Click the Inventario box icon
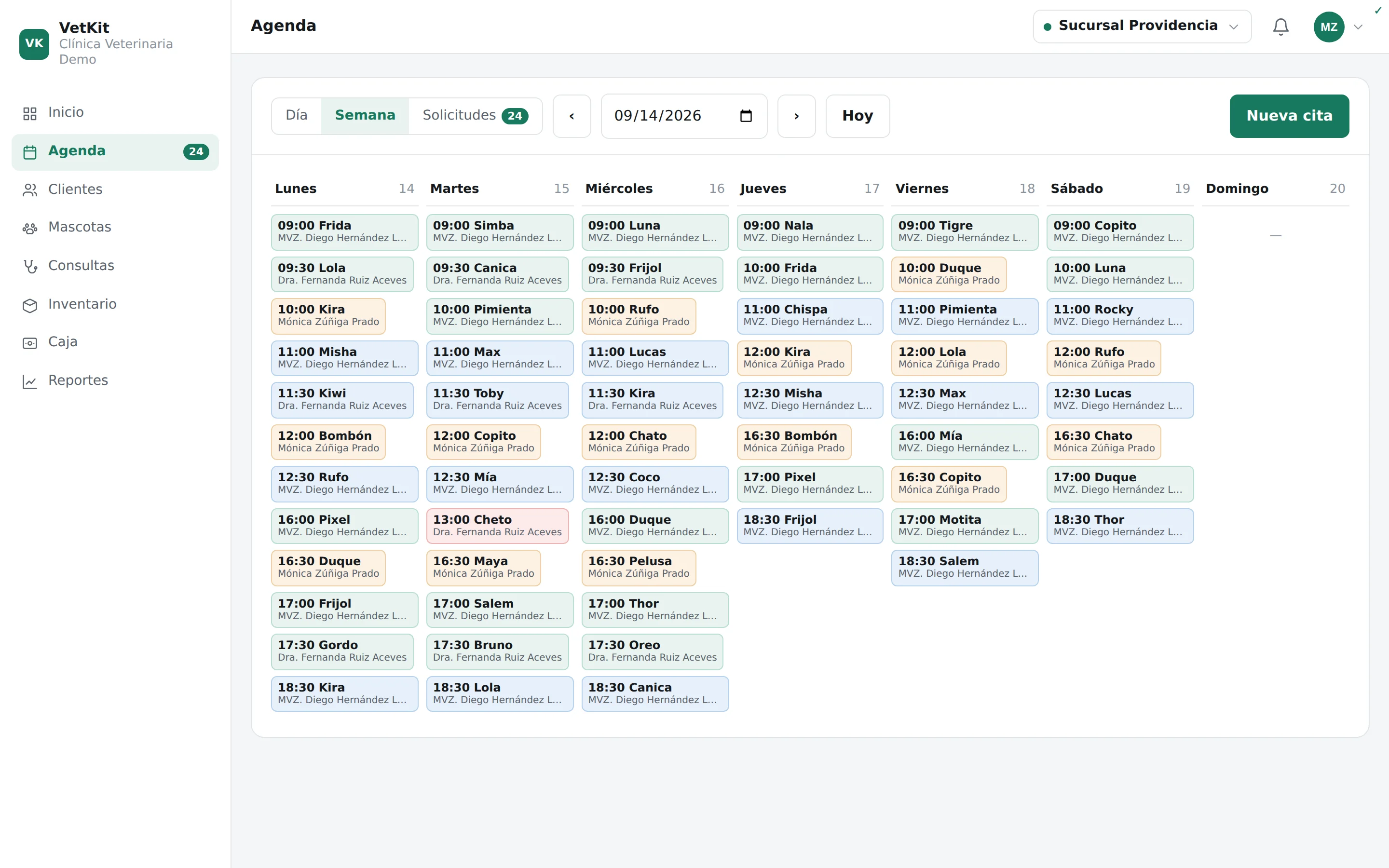Viewport: 1389px width, 868px height. 30,305
